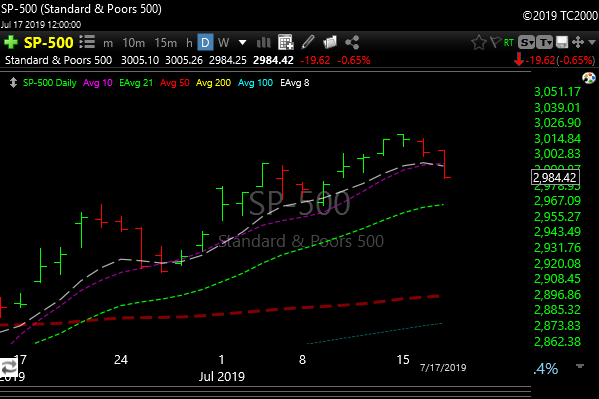
Task: Click the Avg 10 indicator label
Action: (x=98, y=83)
